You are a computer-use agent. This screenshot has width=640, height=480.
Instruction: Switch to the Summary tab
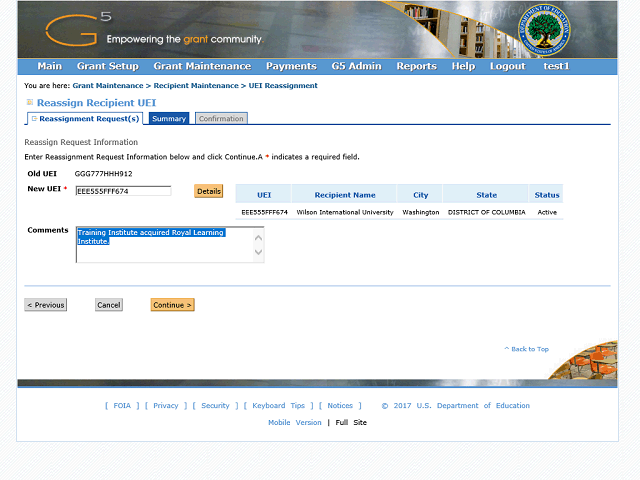169,119
